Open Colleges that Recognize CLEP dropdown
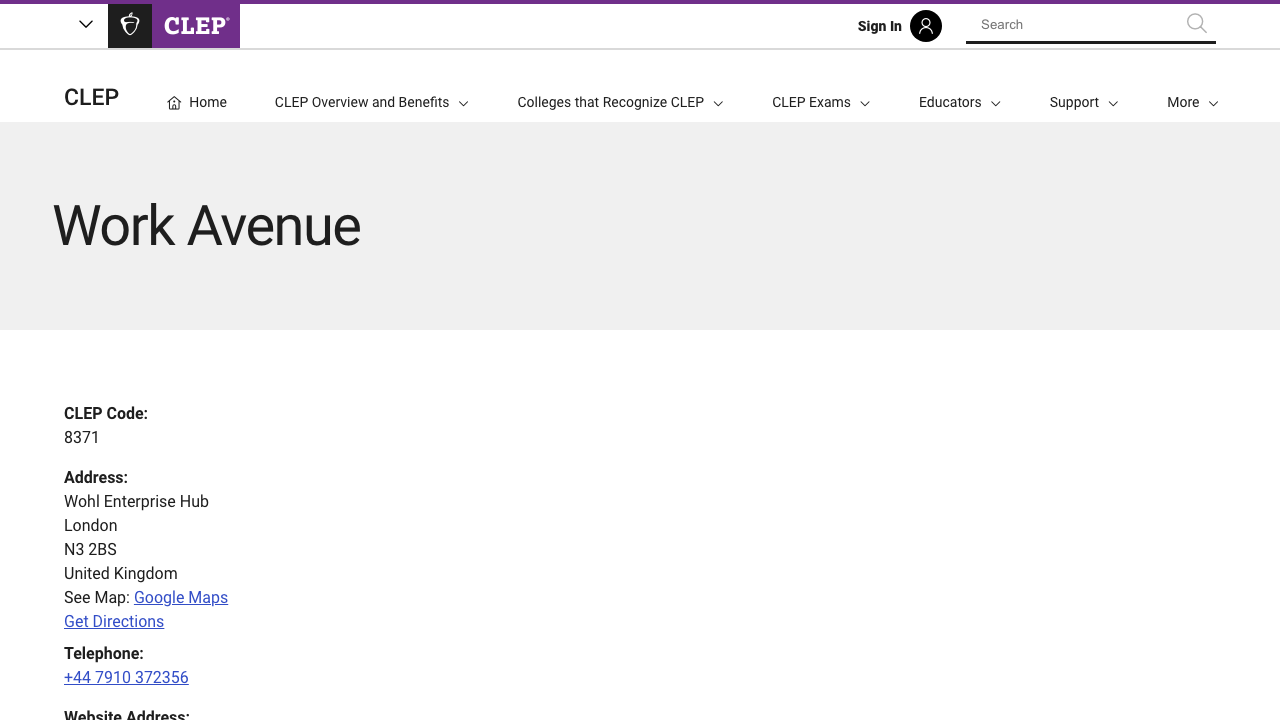Screen dimensions: 1280x720 pyautogui.click(x=620, y=103)
